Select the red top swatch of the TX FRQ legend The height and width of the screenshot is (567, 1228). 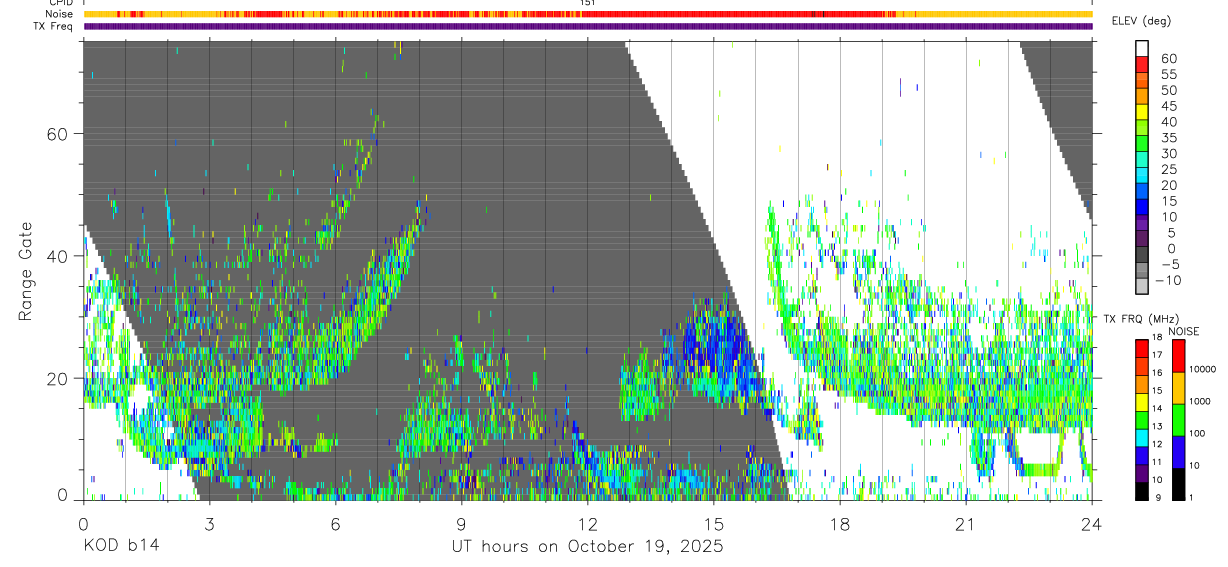[x=1142, y=348]
